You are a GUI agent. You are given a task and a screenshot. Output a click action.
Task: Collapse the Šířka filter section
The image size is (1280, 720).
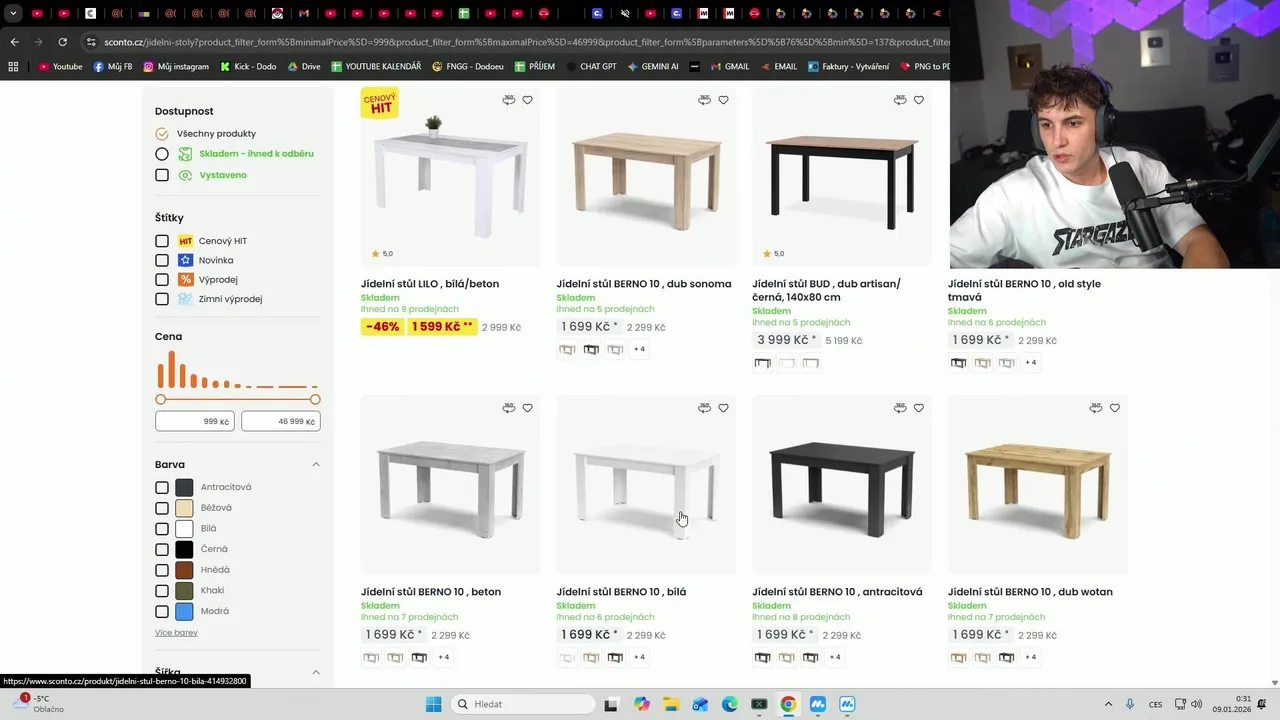point(316,672)
